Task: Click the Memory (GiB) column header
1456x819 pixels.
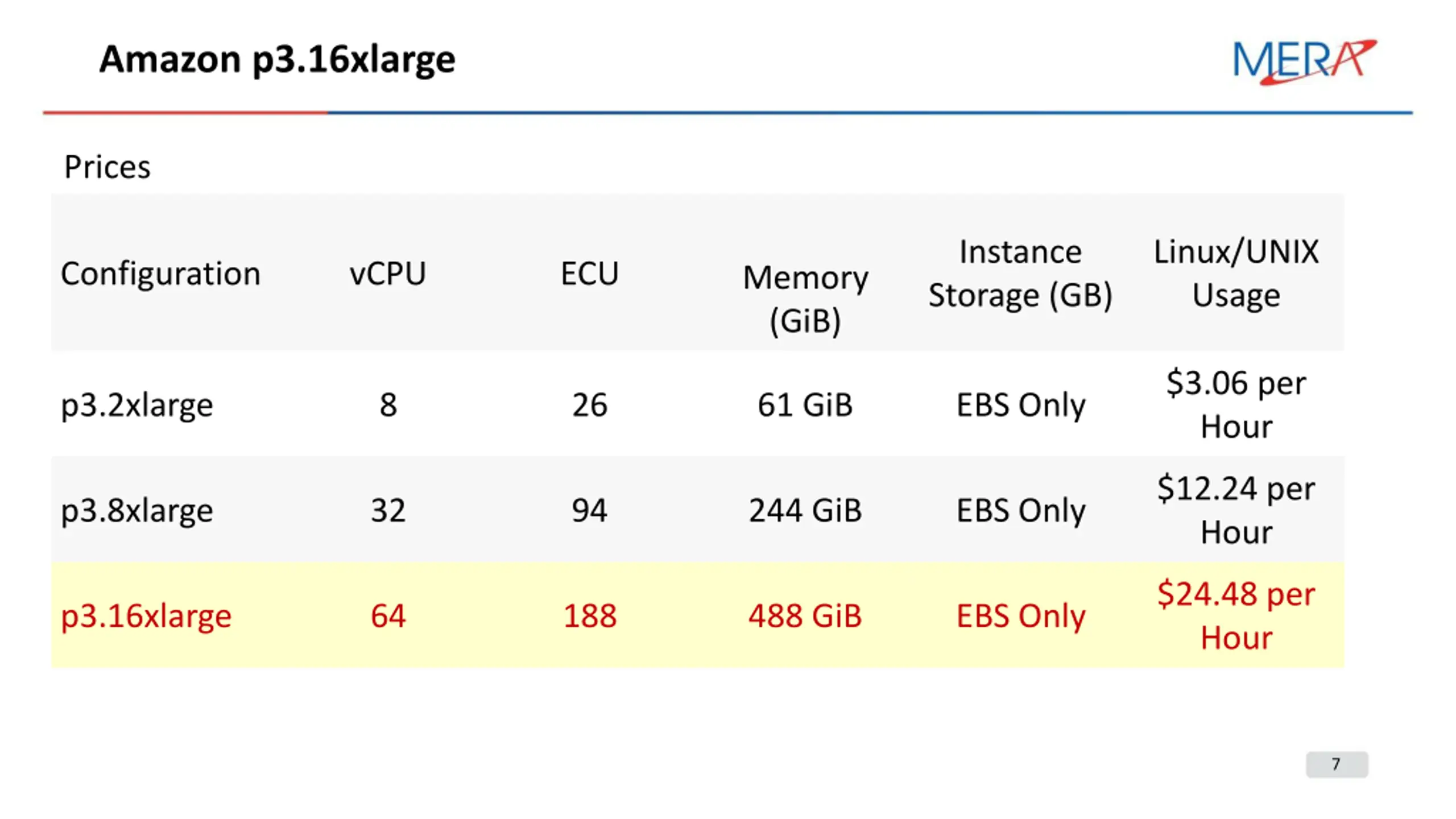Action: 805,299
